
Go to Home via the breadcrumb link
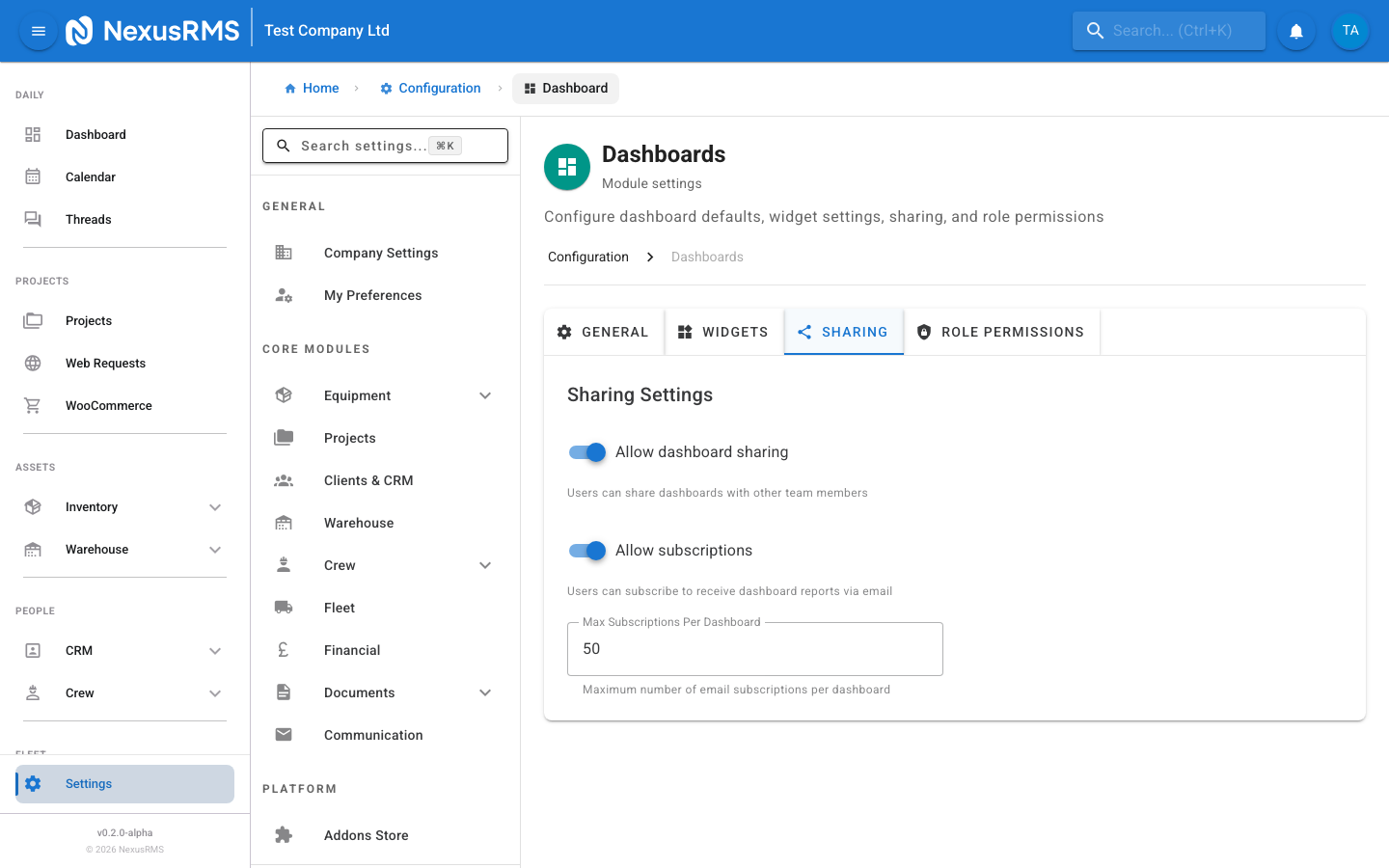(x=312, y=88)
